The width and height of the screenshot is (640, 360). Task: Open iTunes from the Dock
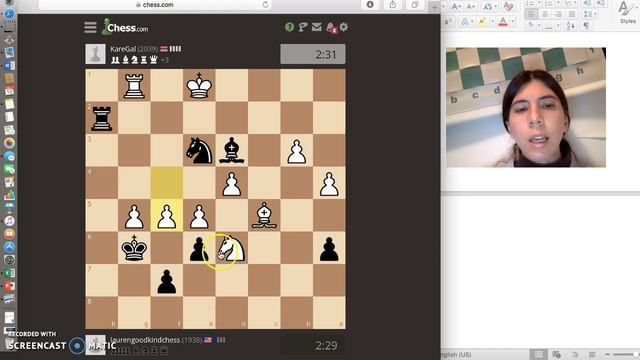point(9,221)
